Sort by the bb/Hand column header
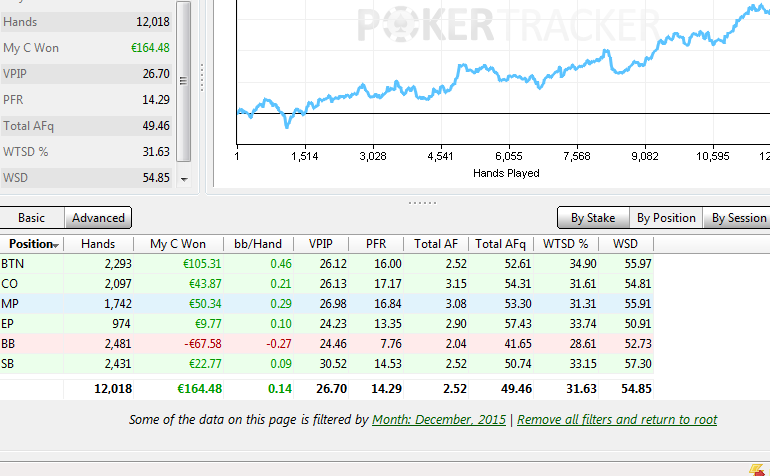 (258, 244)
